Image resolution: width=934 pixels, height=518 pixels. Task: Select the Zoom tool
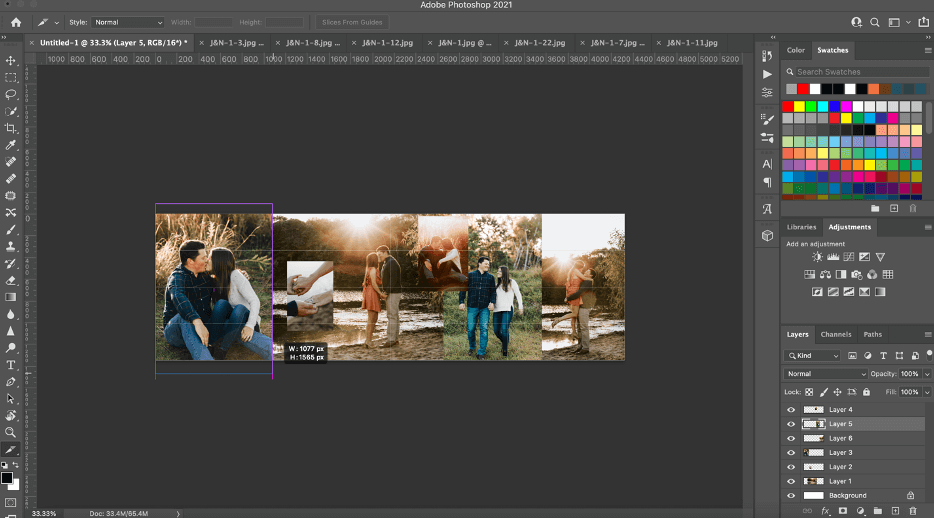point(11,432)
